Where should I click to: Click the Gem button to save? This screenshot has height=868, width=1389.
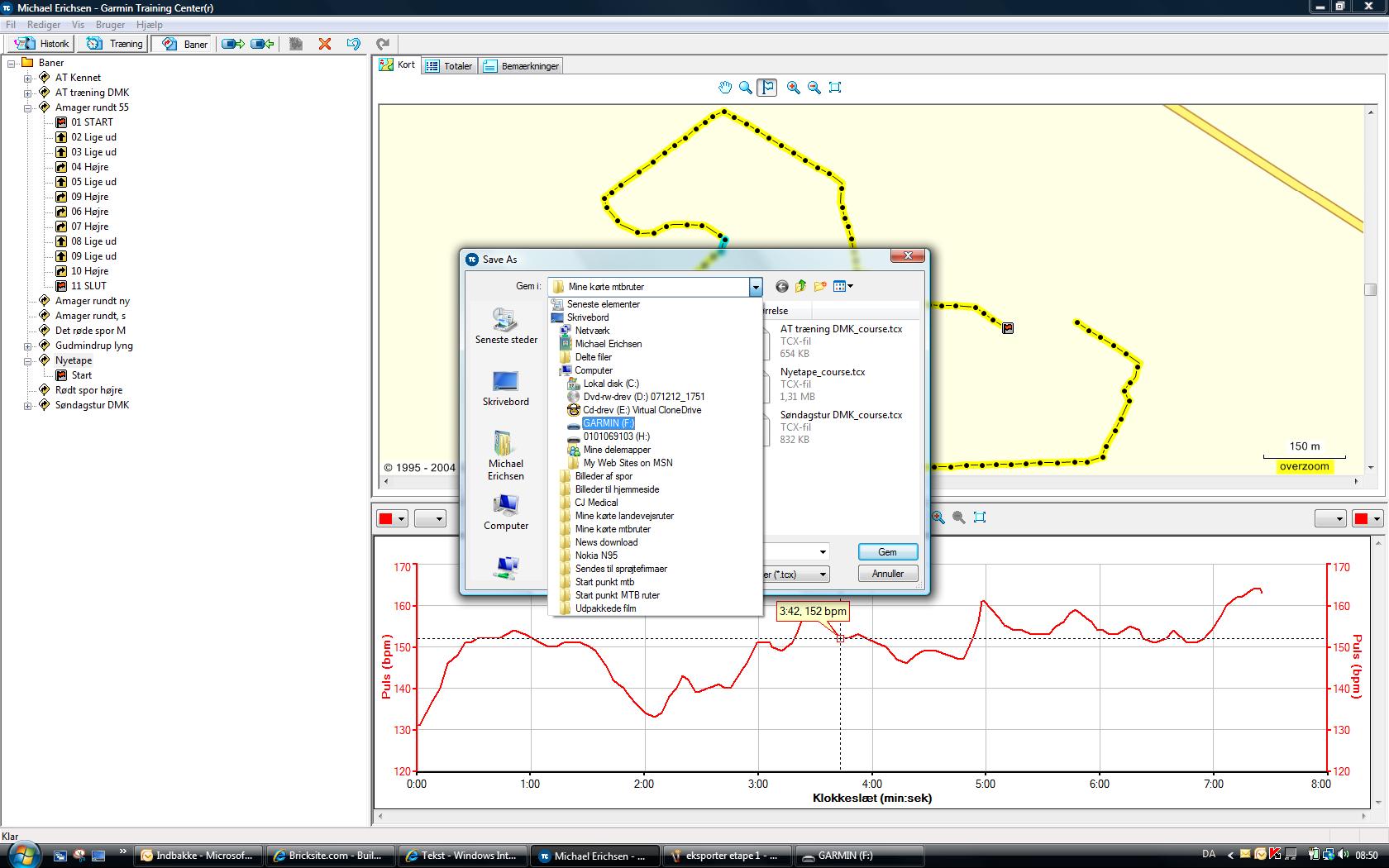[887, 552]
